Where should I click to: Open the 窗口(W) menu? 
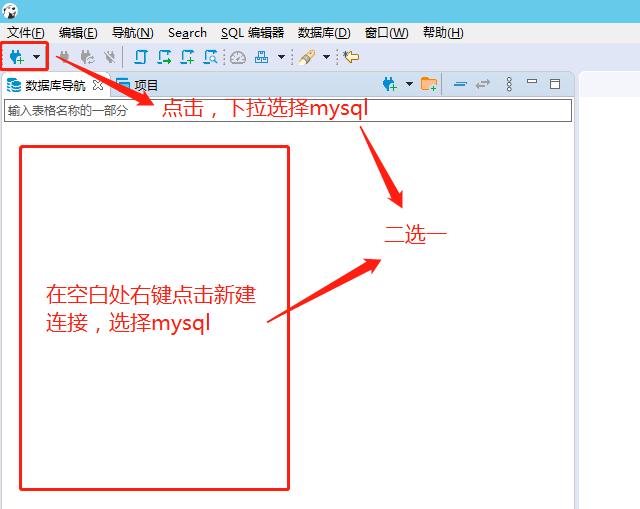coord(387,33)
